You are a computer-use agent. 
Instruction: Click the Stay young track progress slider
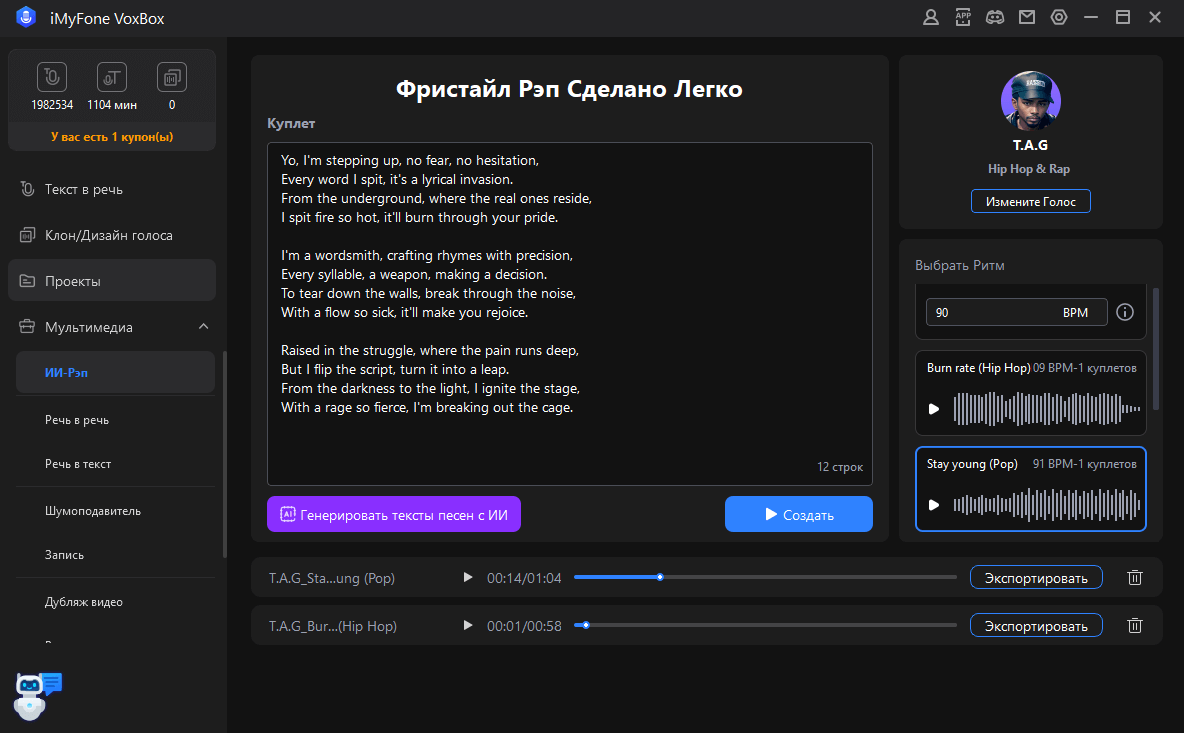coord(765,577)
